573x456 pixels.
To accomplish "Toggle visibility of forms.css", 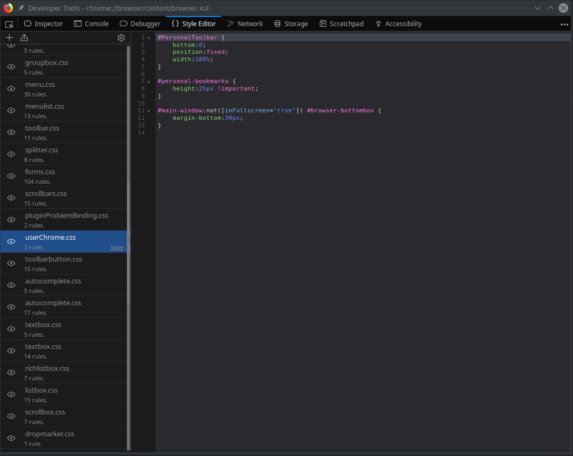I will pyautogui.click(x=11, y=176).
